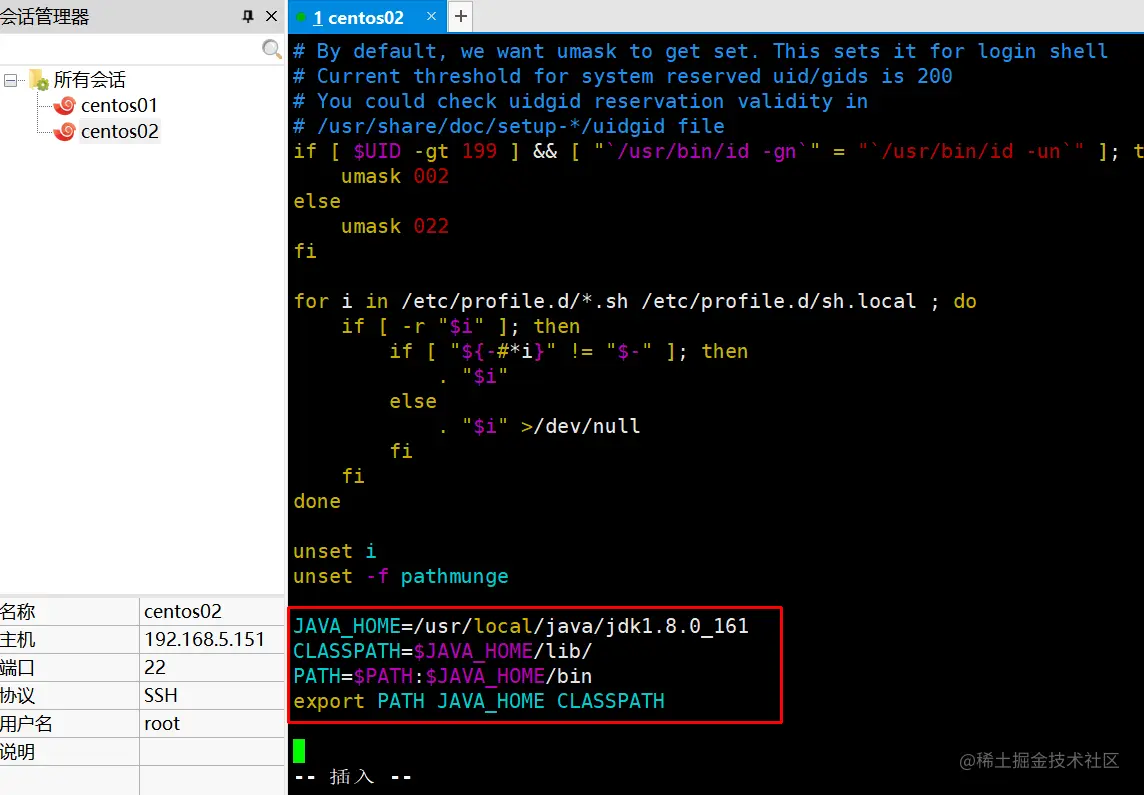Collapse the 所有会话 tree node
The height and width of the screenshot is (795, 1144).
pyautogui.click(x=10, y=80)
